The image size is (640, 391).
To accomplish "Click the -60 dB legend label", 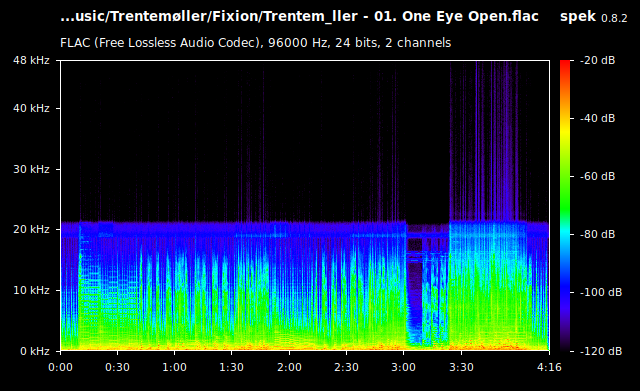I will pyautogui.click(x=598, y=176).
